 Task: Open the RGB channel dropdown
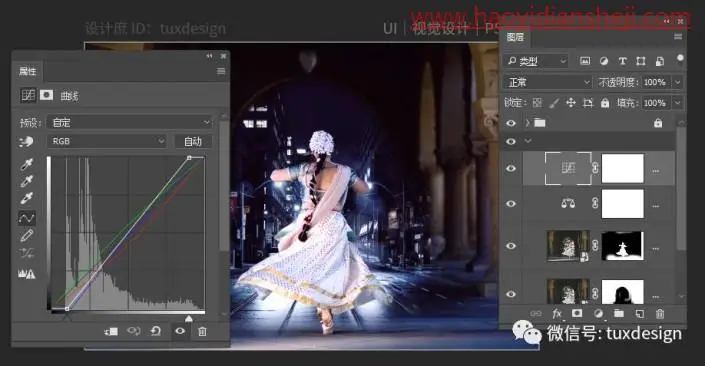[107, 141]
